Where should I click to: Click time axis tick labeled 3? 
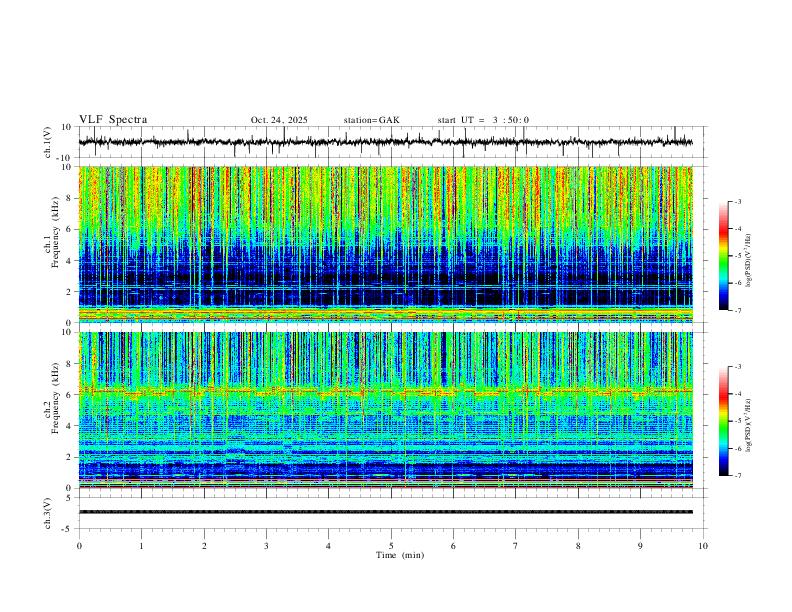(x=266, y=546)
